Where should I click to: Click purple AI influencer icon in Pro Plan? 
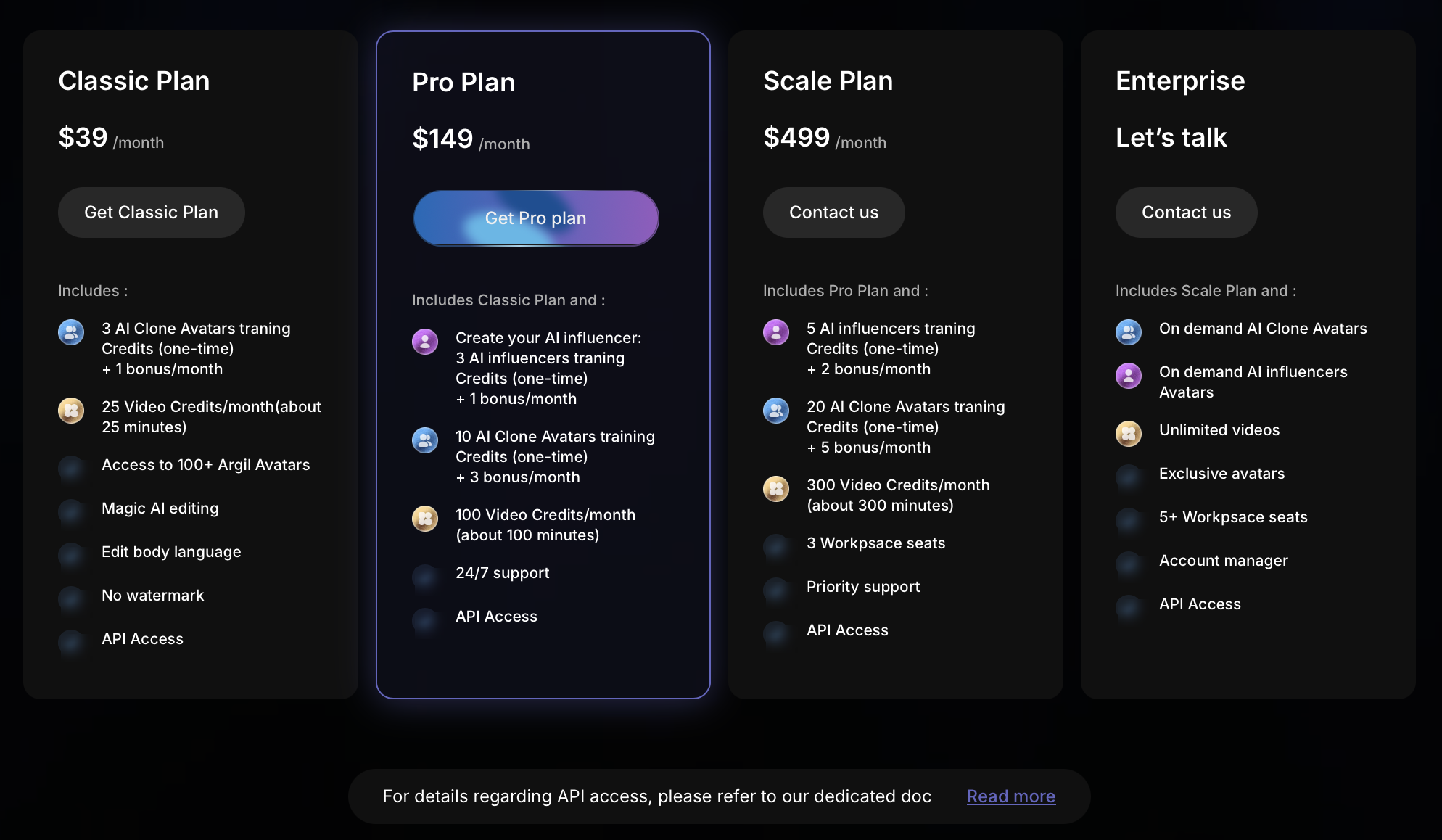(x=425, y=342)
